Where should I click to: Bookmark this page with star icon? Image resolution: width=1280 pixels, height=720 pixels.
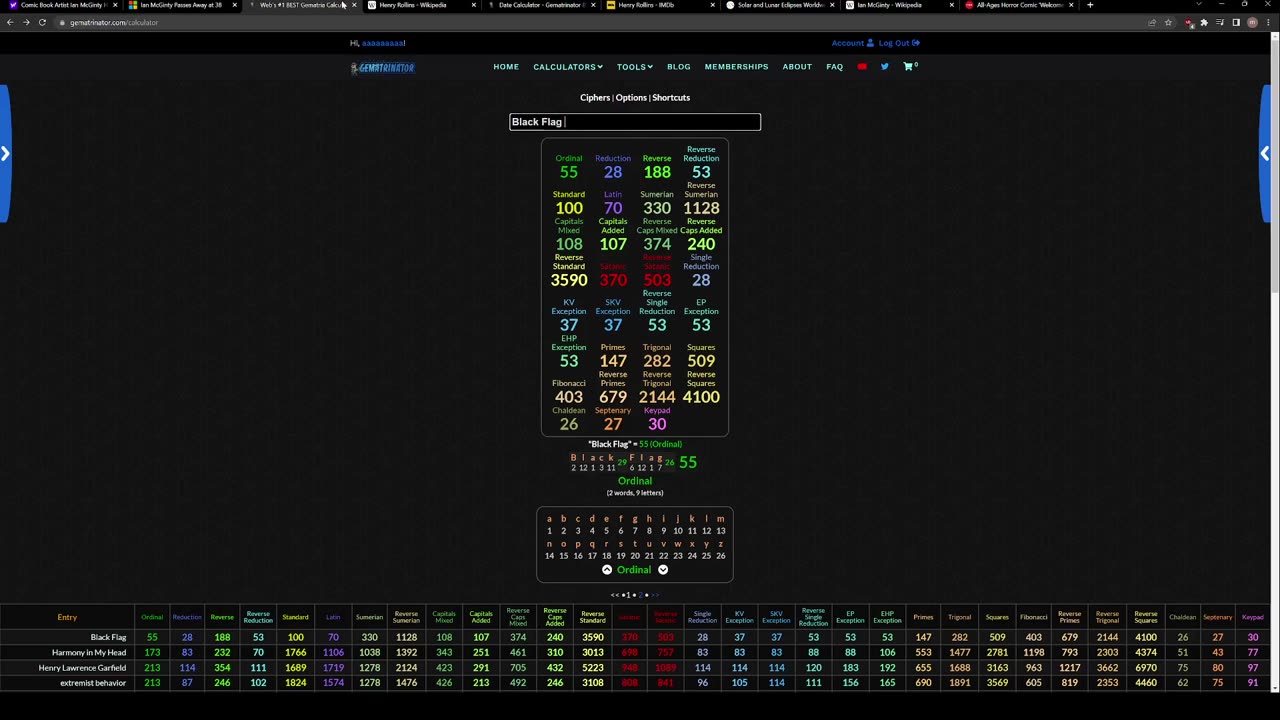pos(1168,22)
